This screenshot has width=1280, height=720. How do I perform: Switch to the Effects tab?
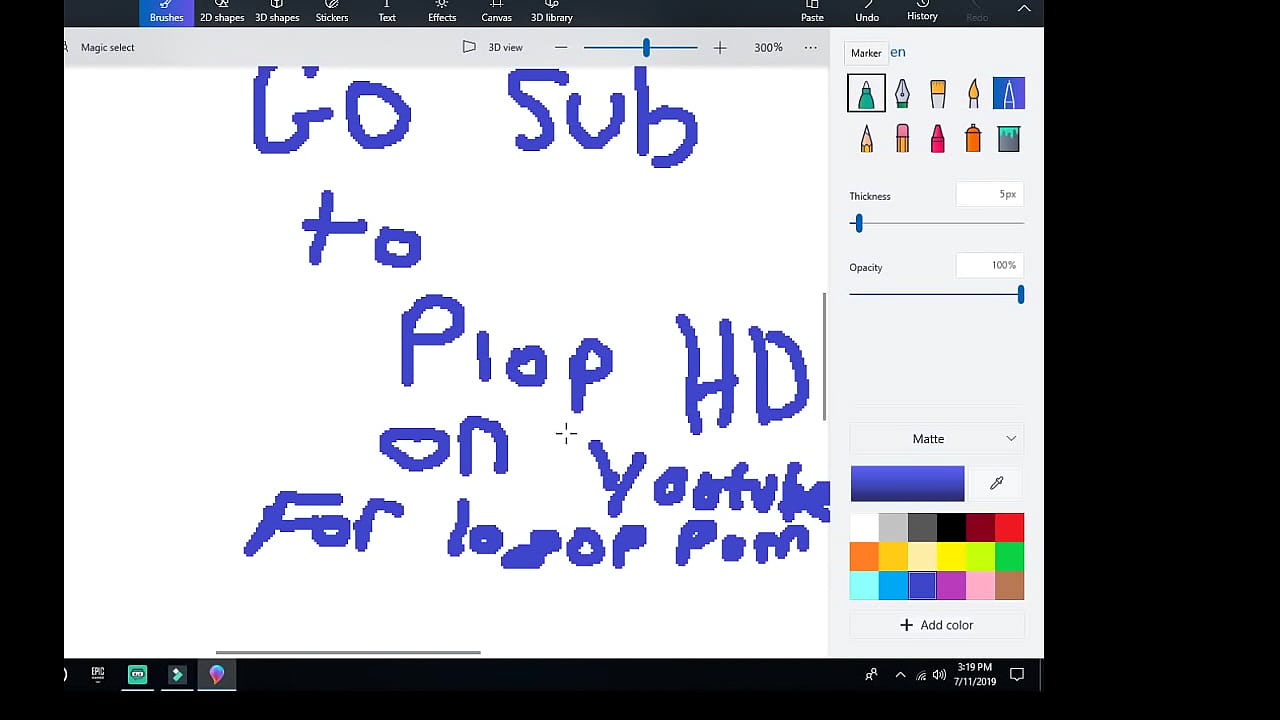coord(442,12)
